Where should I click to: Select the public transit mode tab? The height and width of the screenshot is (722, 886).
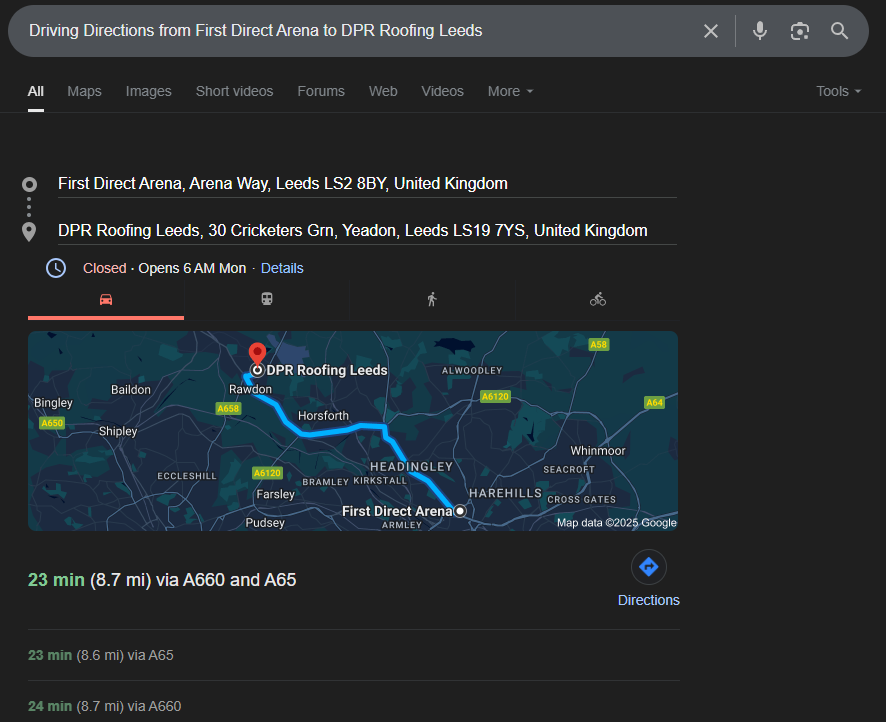pos(267,300)
